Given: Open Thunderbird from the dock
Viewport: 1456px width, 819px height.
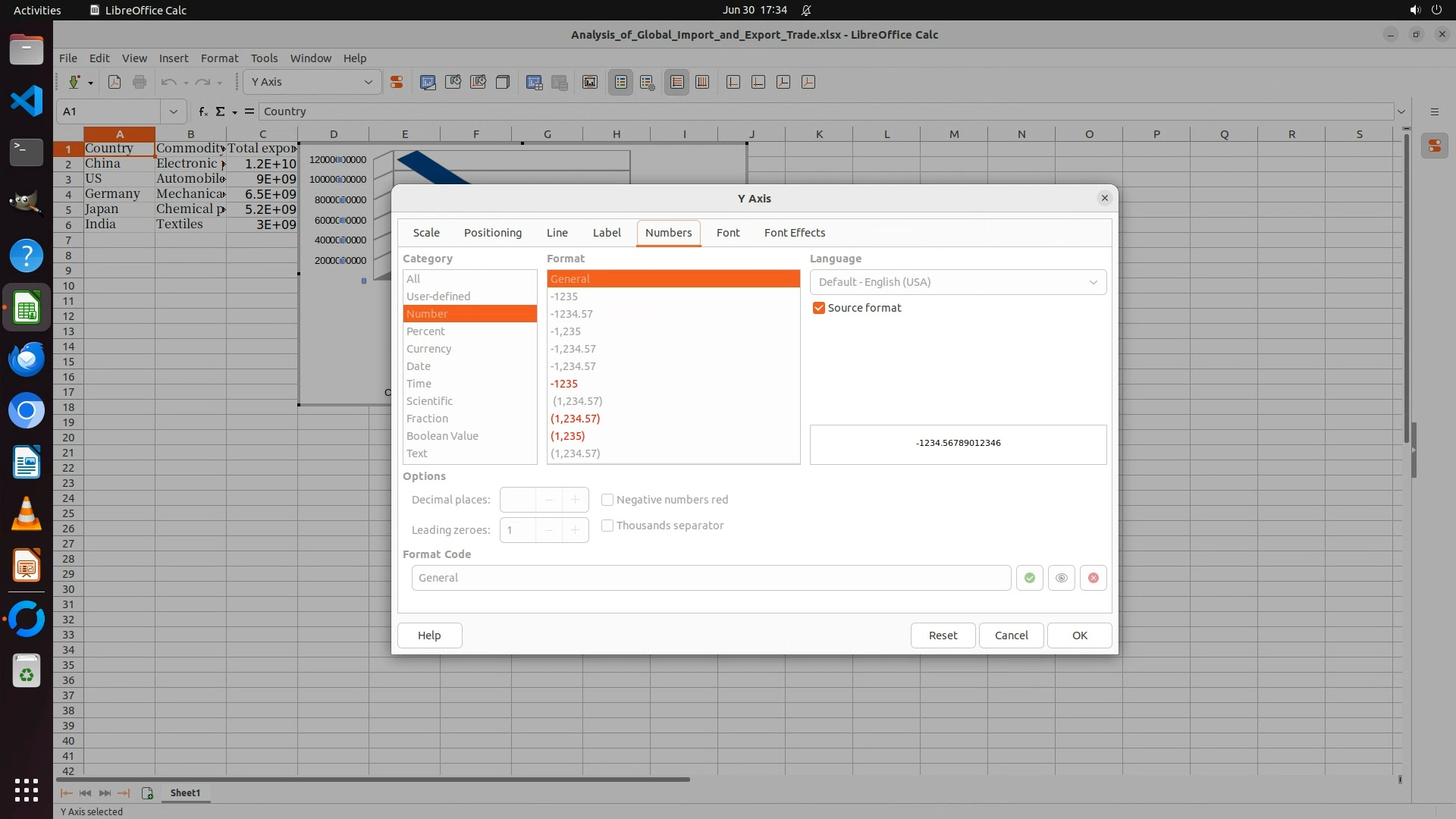Looking at the screenshot, I should pos(27,359).
